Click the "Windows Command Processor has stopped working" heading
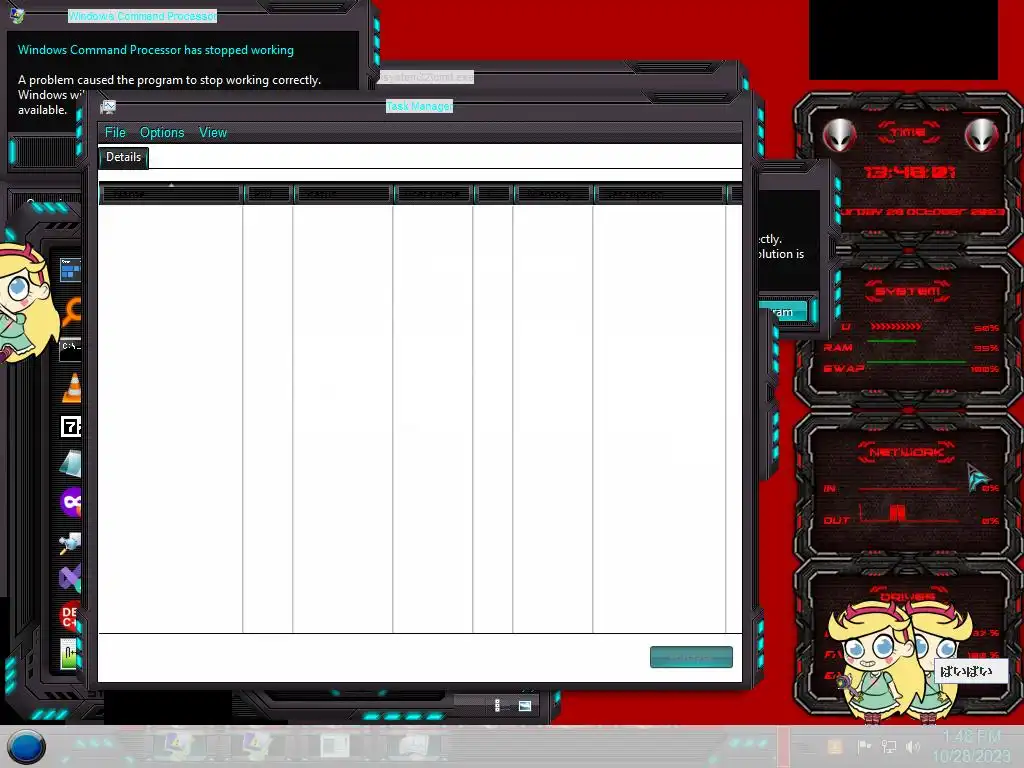The height and width of the screenshot is (768, 1024). pos(155,50)
